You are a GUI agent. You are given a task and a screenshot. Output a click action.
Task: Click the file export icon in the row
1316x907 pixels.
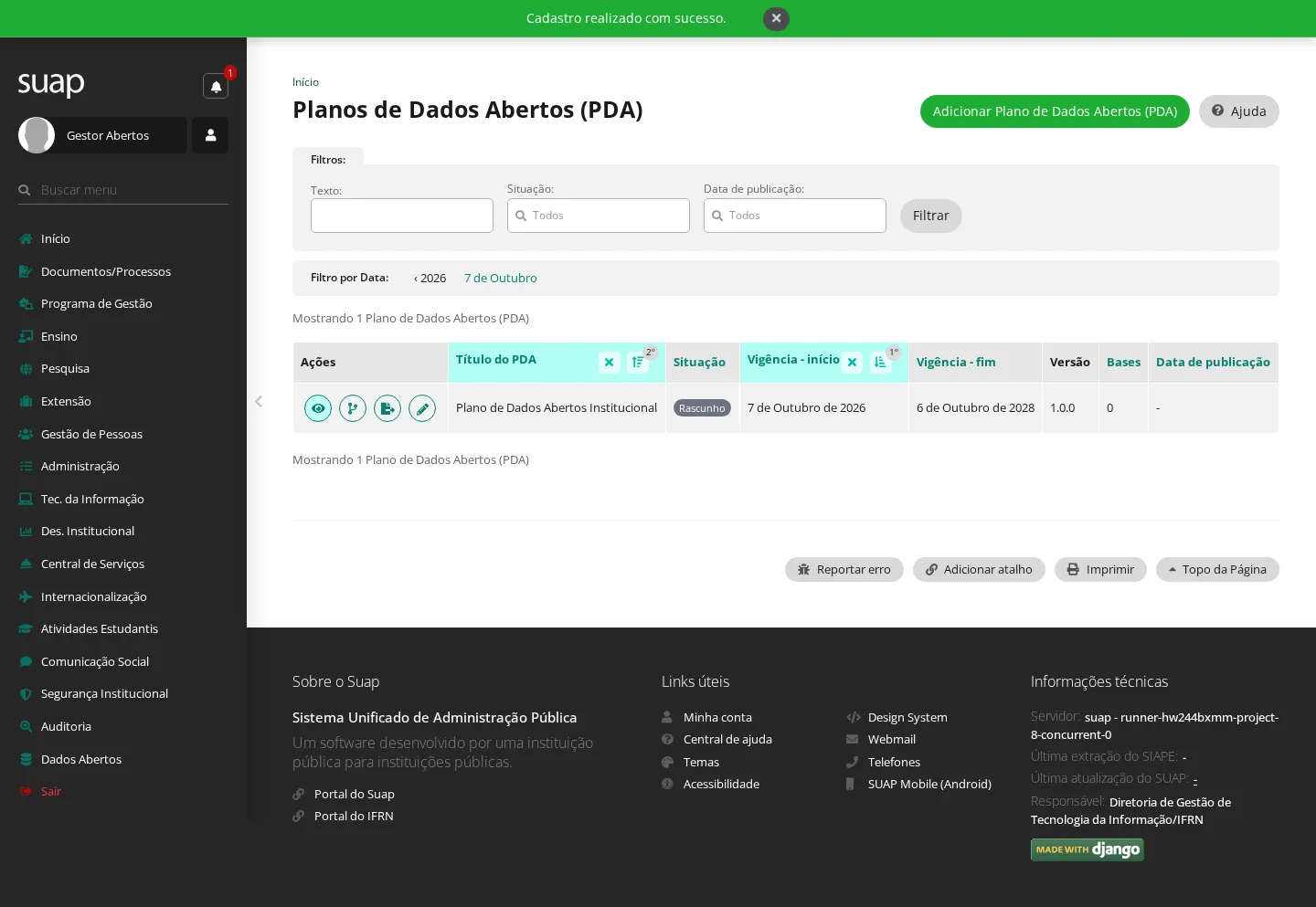(387, 408)
